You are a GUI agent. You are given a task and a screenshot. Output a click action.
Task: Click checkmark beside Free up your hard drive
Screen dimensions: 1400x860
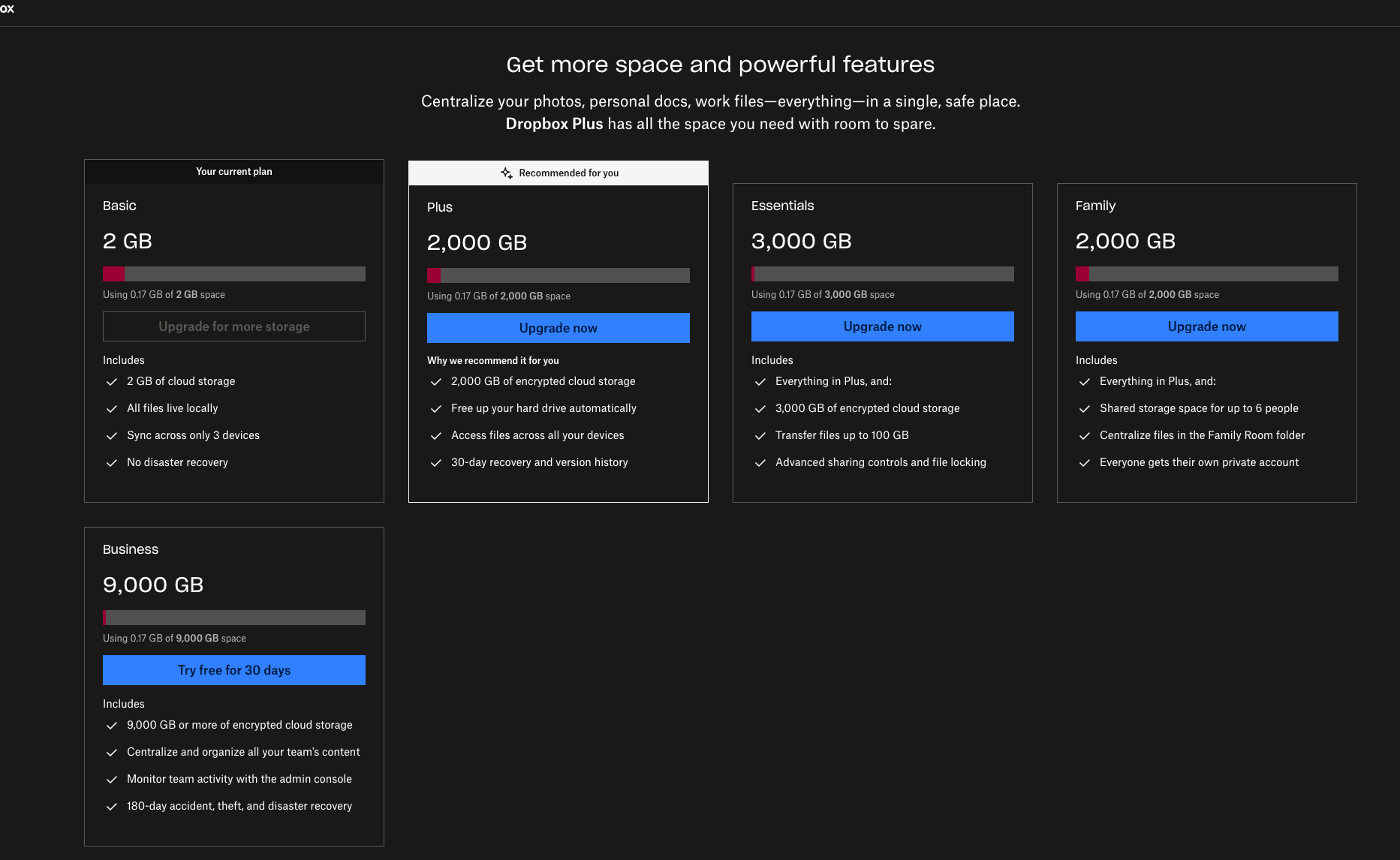click(436, 409)
